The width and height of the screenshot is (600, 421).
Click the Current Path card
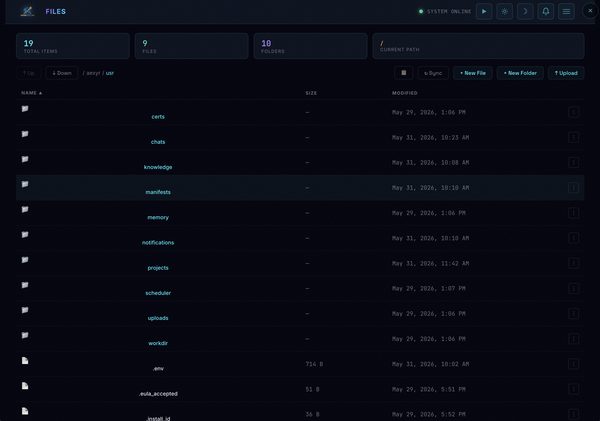pyautogui.click(x=478, y=46)
